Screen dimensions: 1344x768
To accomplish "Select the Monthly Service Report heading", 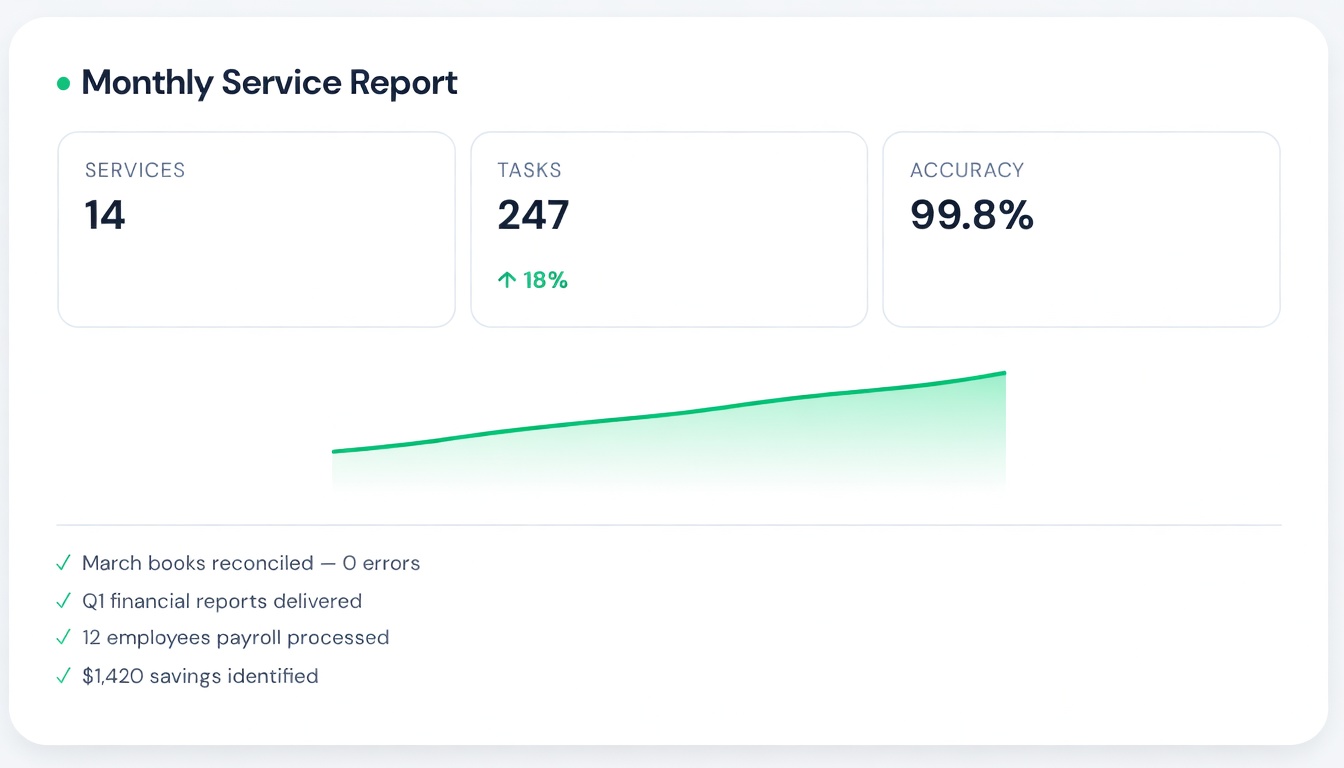I will click(x=269, y=83).
